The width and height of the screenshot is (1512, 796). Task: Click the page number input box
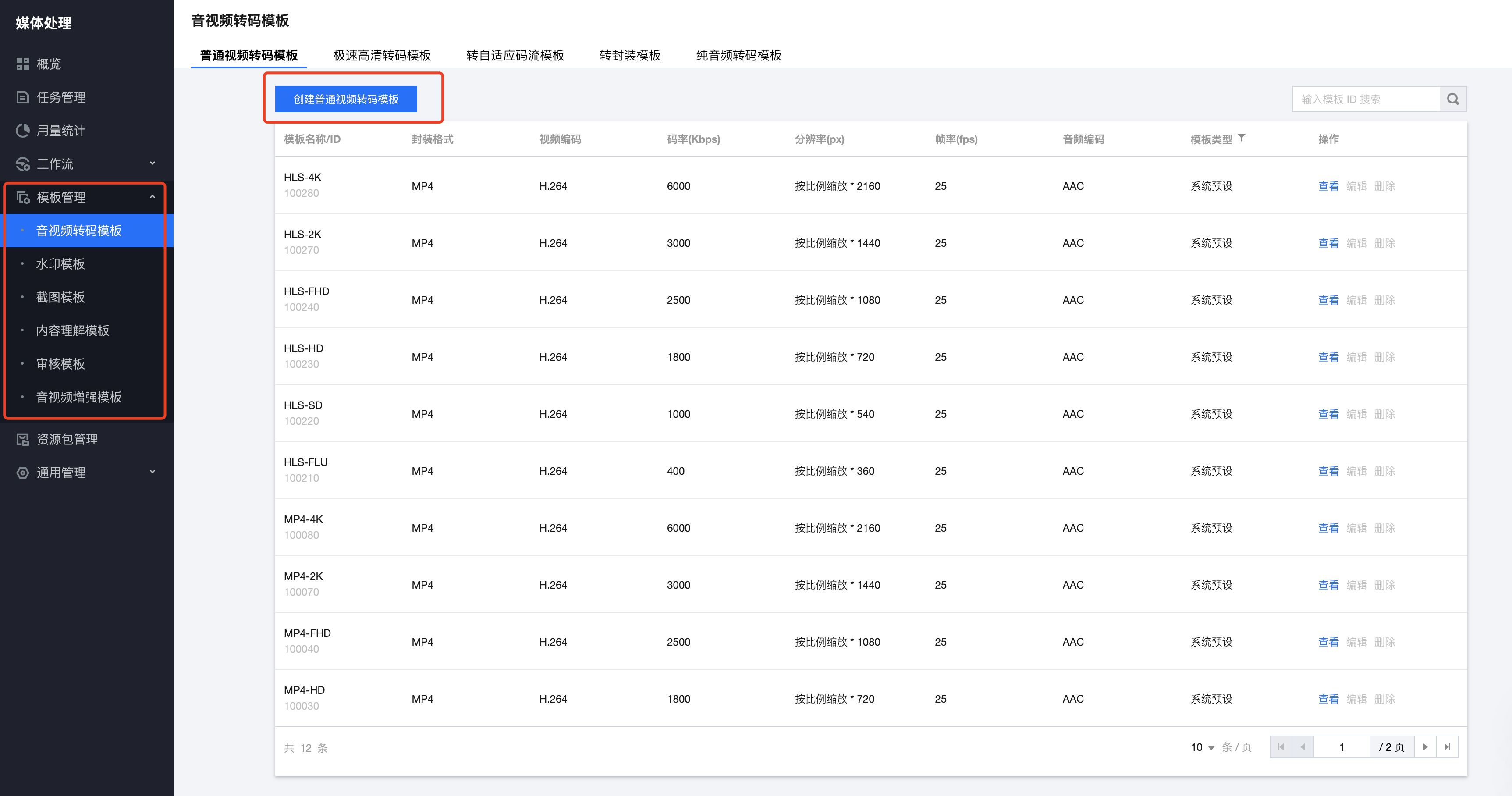pos(1342,747)
